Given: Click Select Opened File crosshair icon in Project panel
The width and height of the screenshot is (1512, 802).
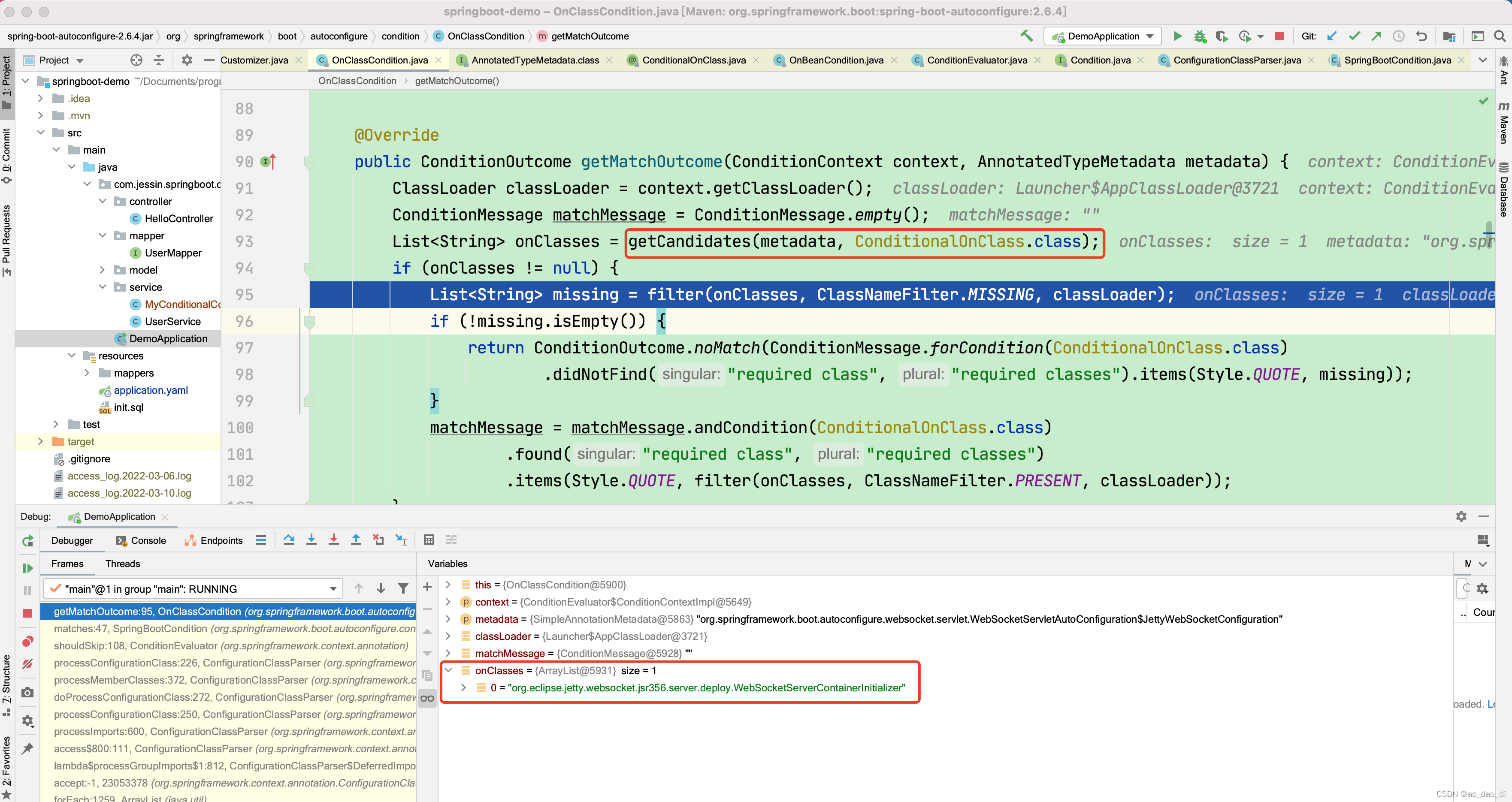Looking at the screenshot, I should 136,60.
